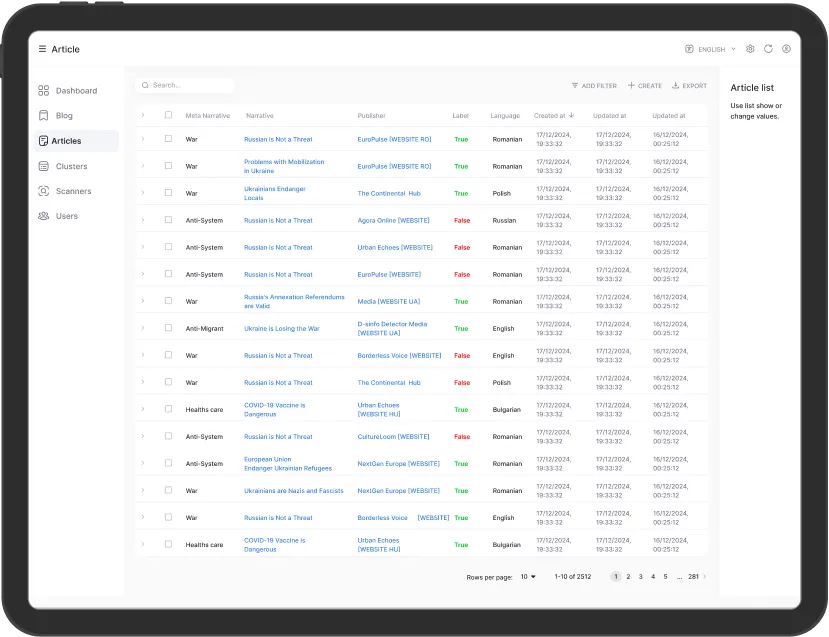Expand the EuroPulse [WEBSITE] row

click(143, 274)
